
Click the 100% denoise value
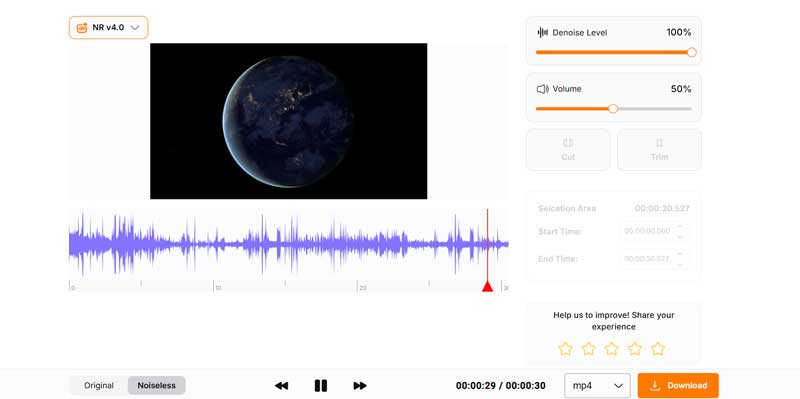[x=679, y=33]
